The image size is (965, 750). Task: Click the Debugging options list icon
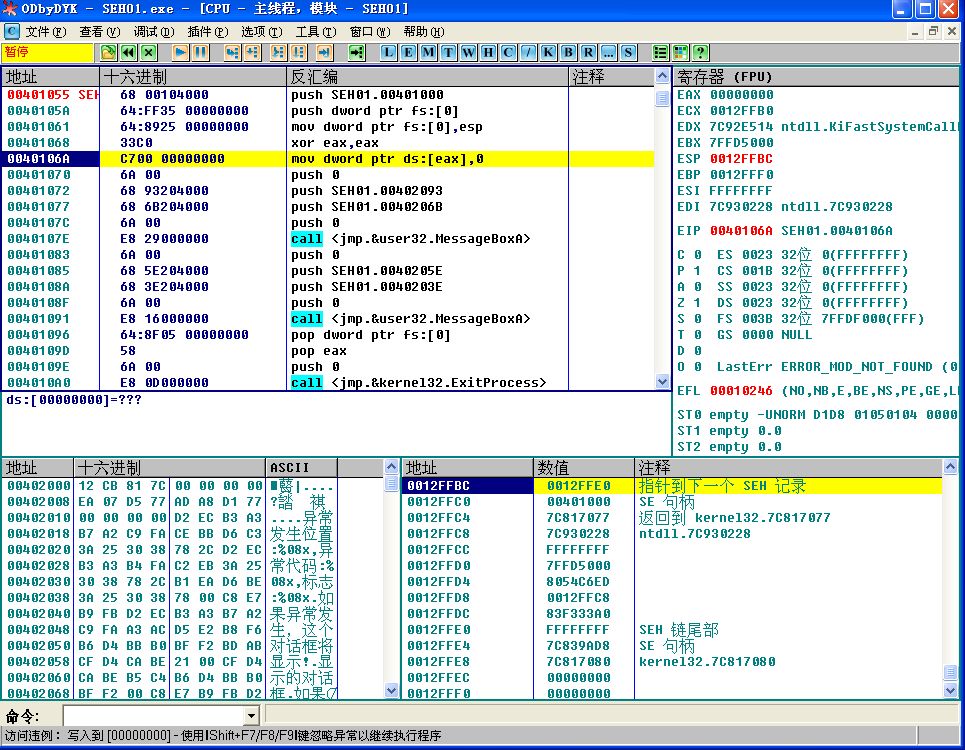point(660,53)
